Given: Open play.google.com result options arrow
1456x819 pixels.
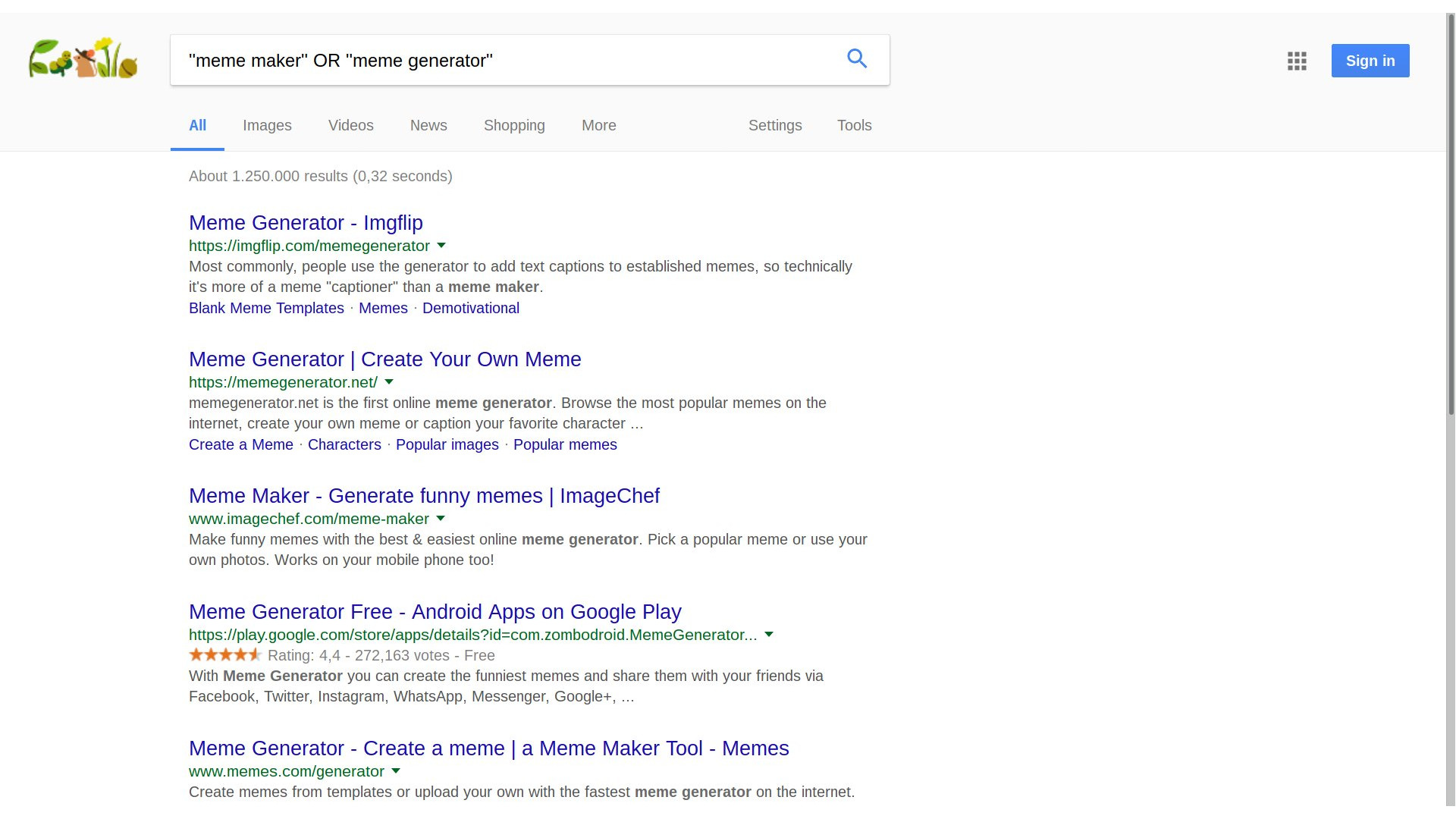Looking at the screenshot, I should [769, 635].
